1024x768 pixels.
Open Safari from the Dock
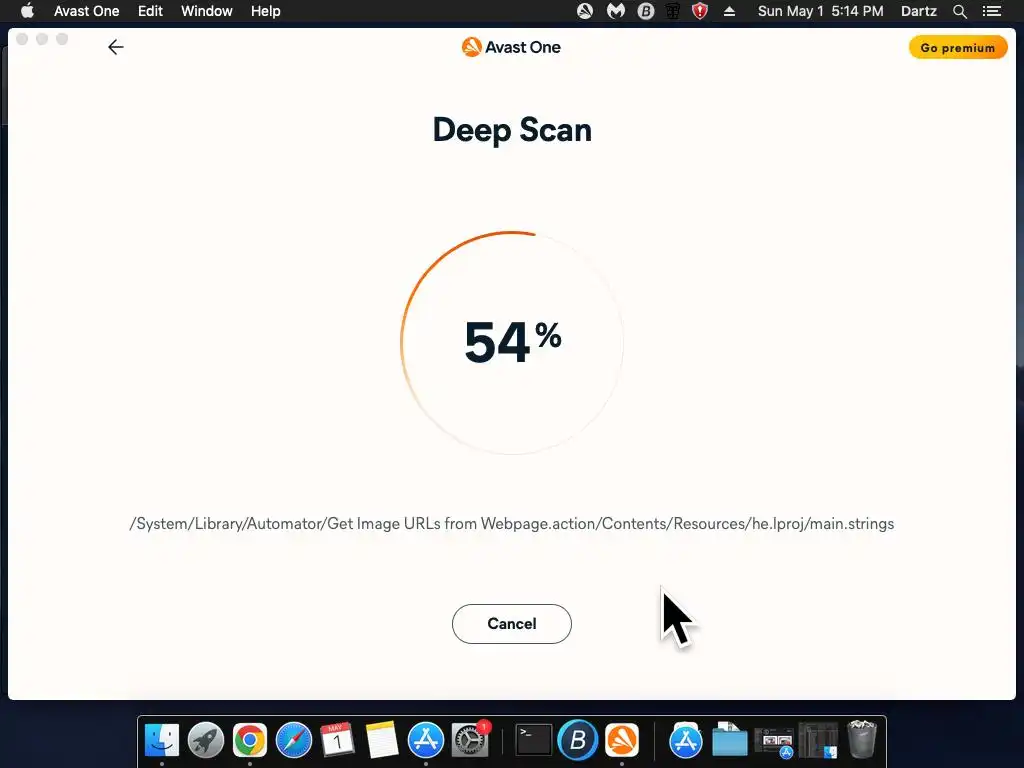pos(294,741)
